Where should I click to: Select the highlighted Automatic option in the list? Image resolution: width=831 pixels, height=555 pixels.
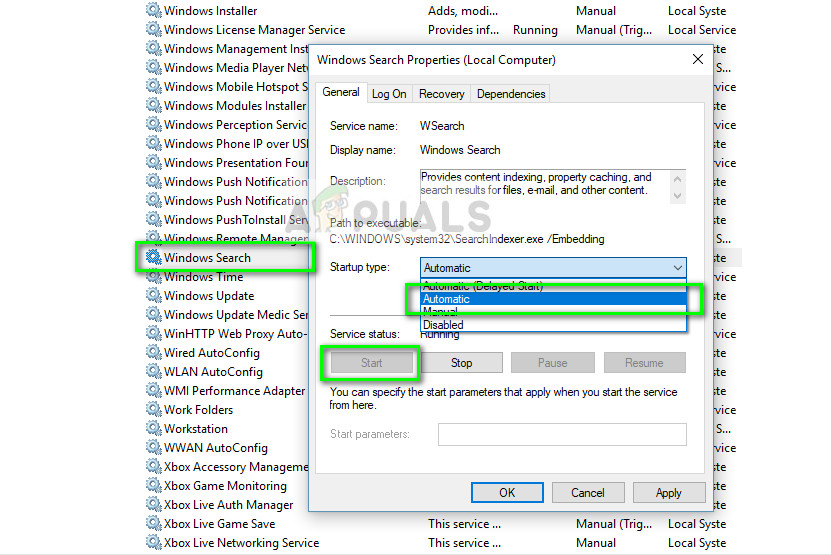click(x=553, y=299)
